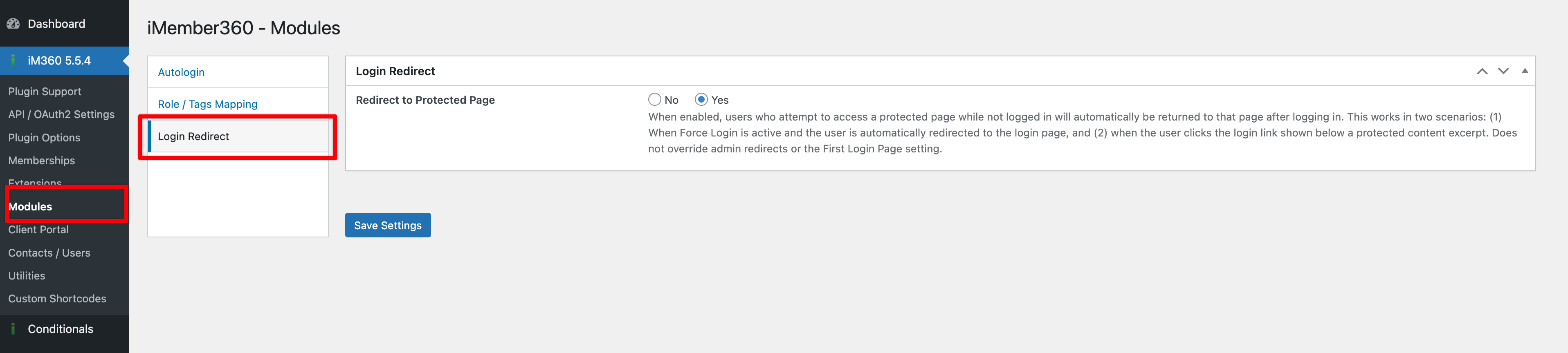Viewport: 1568px width, 353px height.
Task: Click the Save Settings button
Action: pyautogui.click(x=388, y=225)
